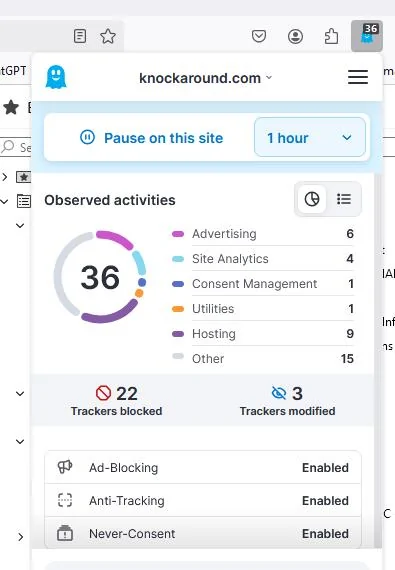The image size is (395, 570).
Task: Collapse the sidebar folder under bookmarks menu
Action: (20, 225)
